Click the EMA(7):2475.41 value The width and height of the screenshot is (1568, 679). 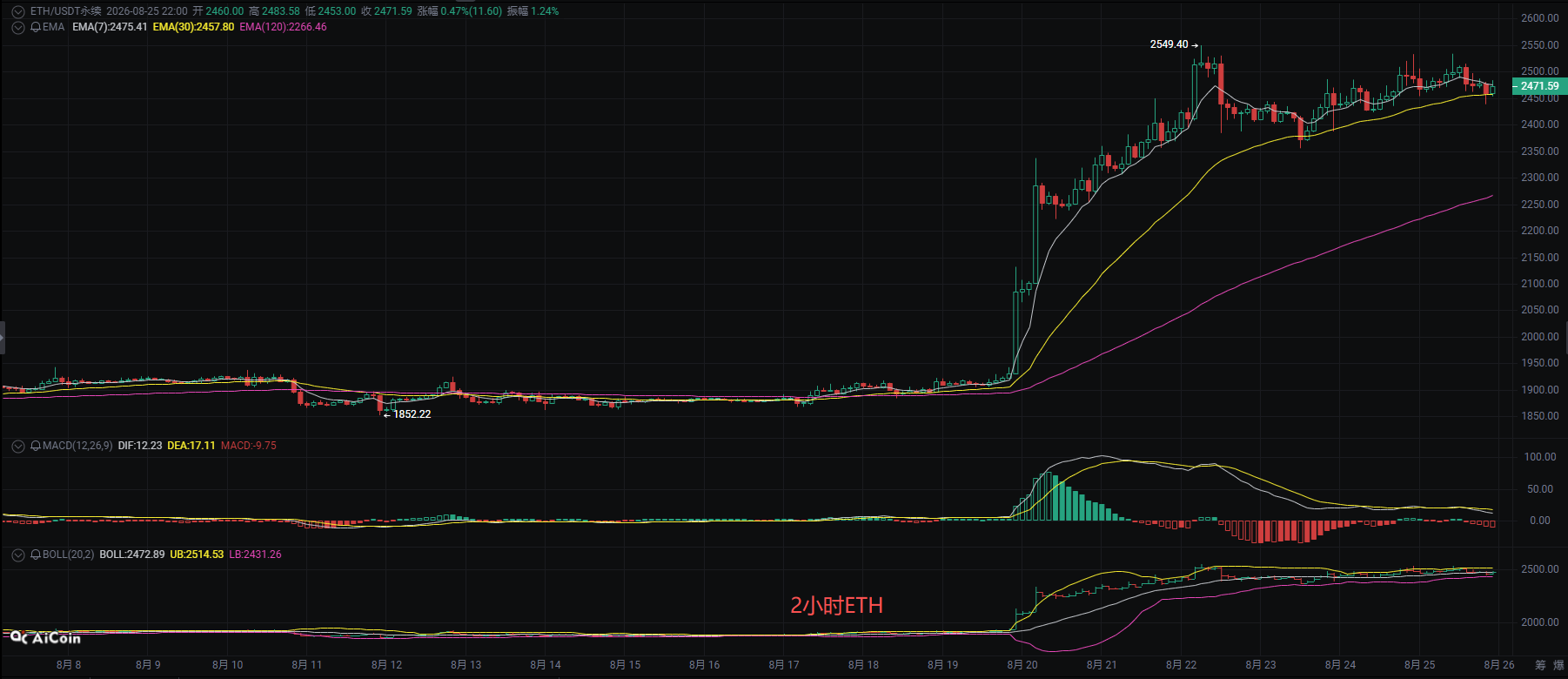click(x=110, y=27)
